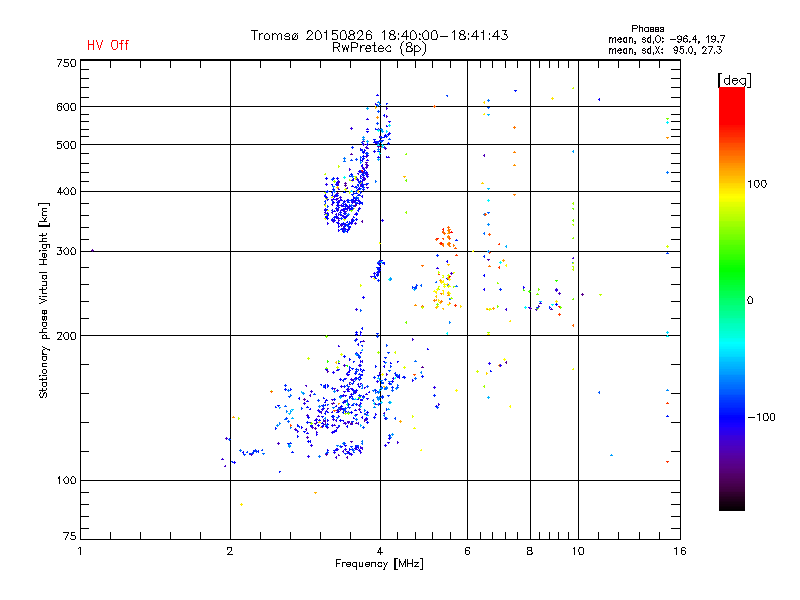Click the 'Phases' header text
The width and height of the screenshot is (800, 600).
click(647, 29)
